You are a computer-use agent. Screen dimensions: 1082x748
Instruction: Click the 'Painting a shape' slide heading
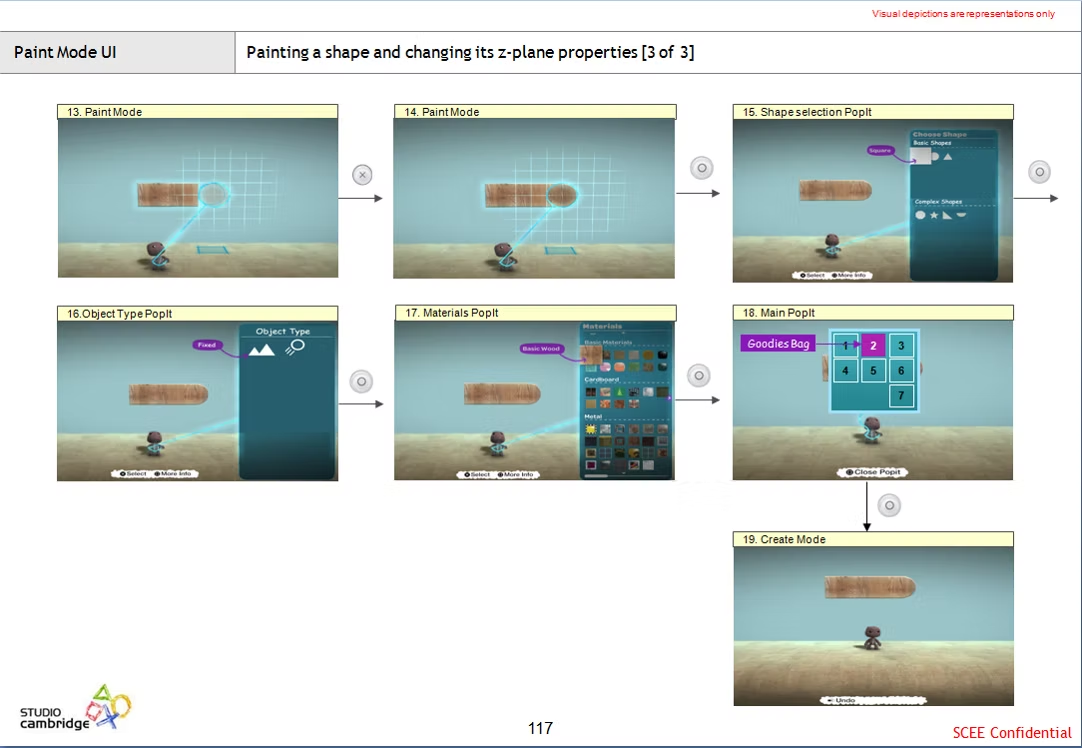pyautogui.click(x=470, y=52)
